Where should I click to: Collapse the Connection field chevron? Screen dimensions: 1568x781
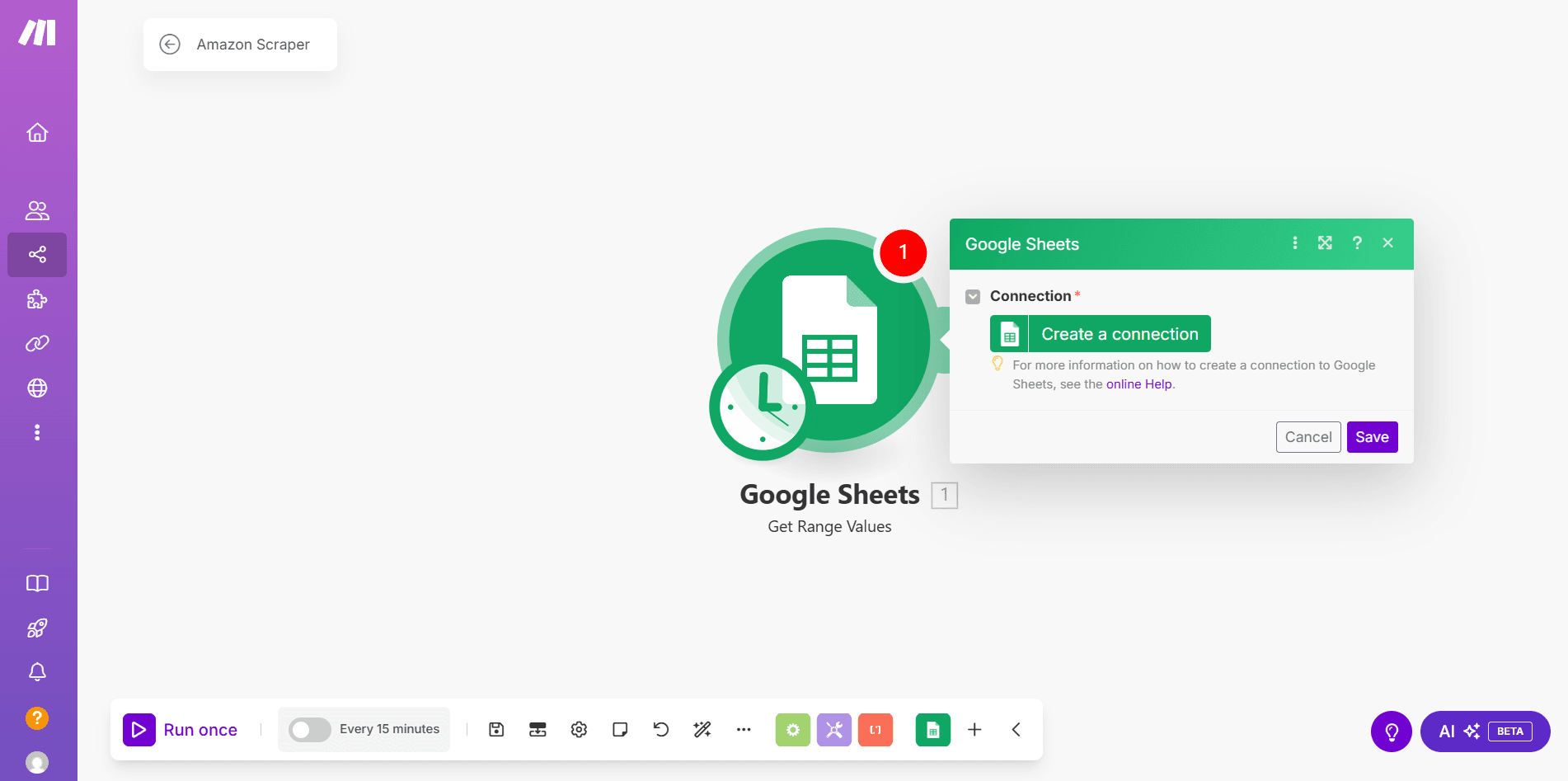[973, 296]
